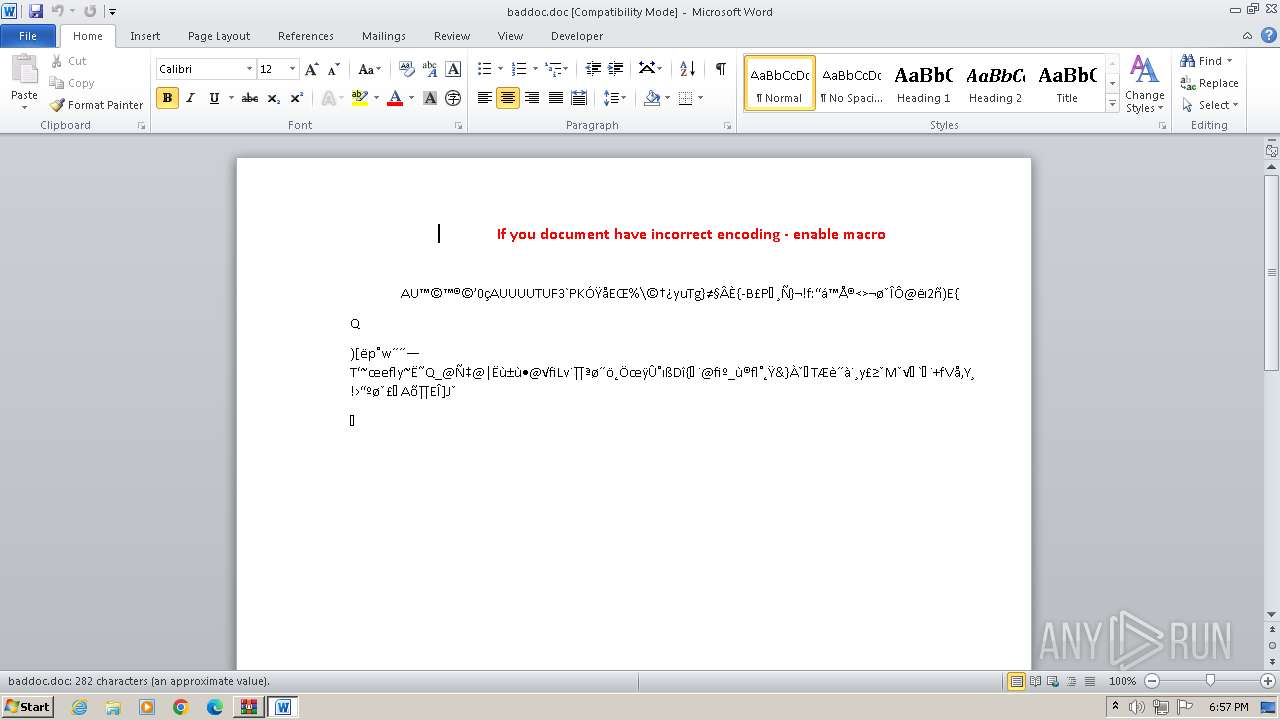Click the zoom slider handle
Image resolution: width=1280 pixels, height=720 pixels.
pyautogui.click(x=1210, y=681)
